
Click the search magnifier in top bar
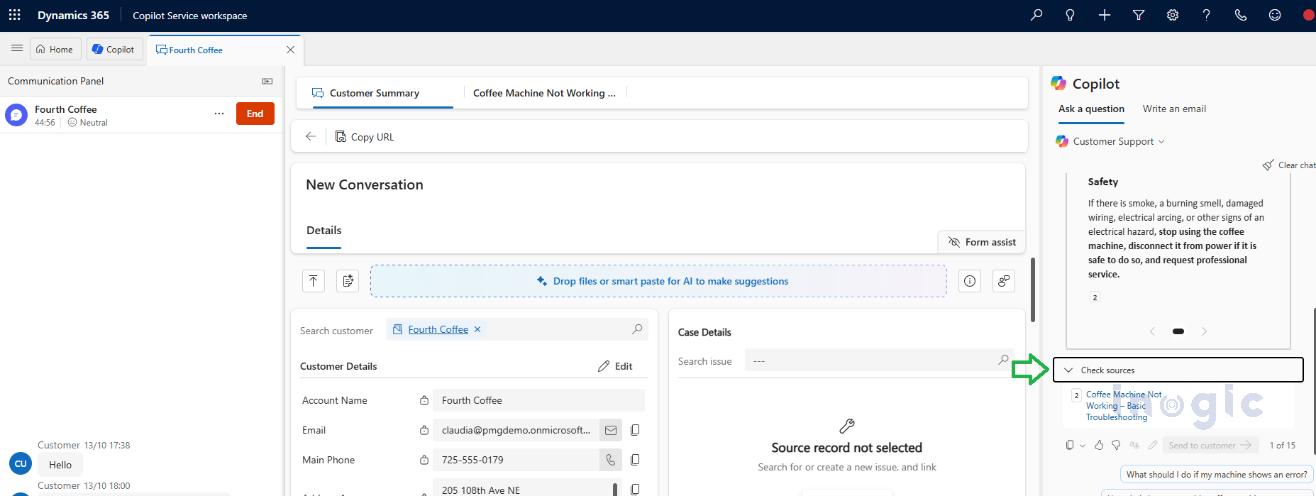click(x=1037, y=15)
